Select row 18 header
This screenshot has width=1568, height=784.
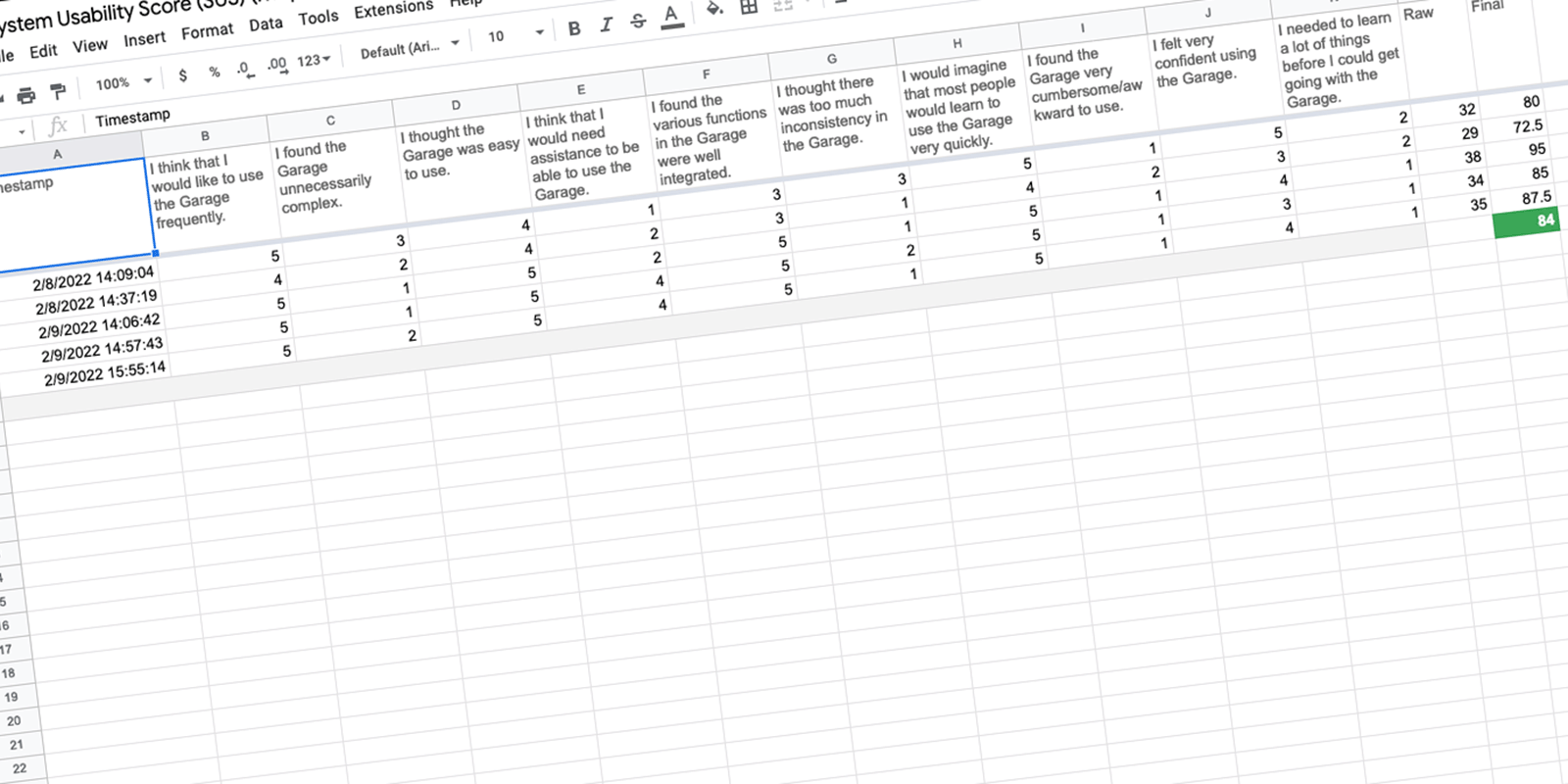[9, 673]
